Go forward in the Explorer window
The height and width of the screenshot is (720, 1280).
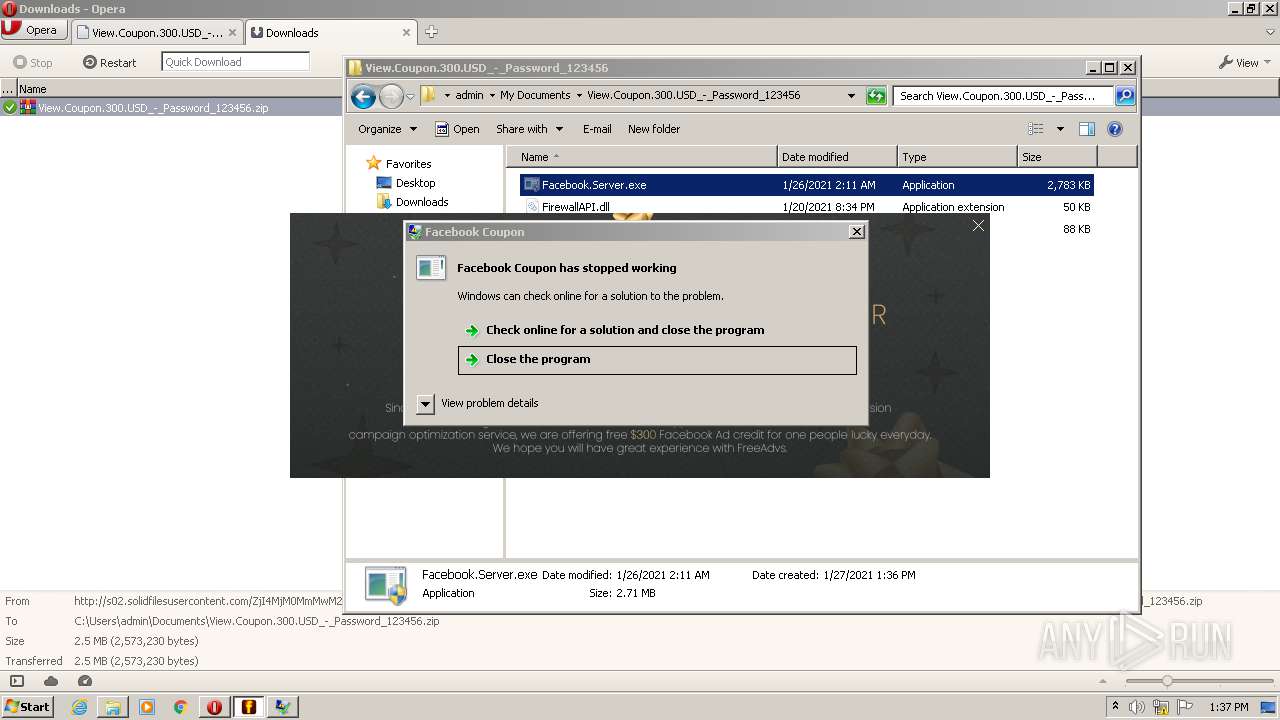391,96
